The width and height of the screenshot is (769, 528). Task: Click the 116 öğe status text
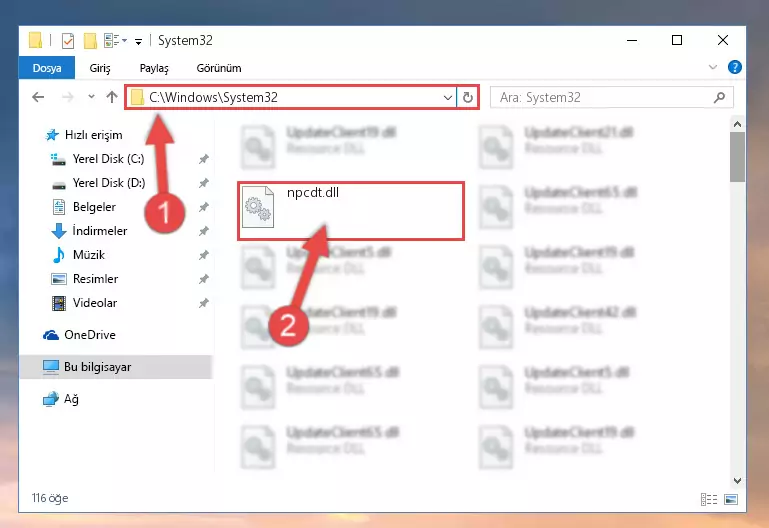pyautogui.click(x=50, y=498)
